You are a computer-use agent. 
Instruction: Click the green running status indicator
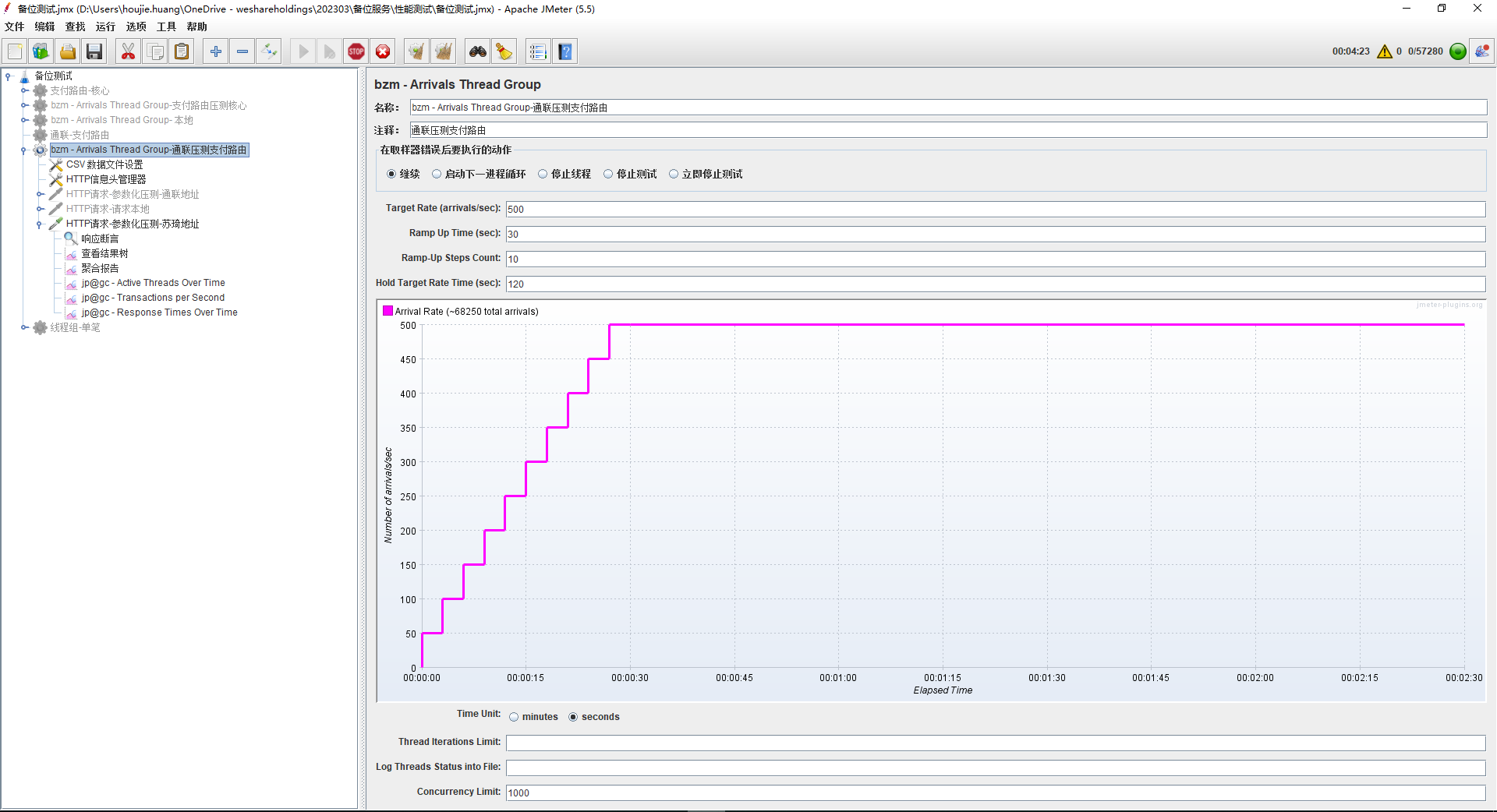click(x=1457, y=51)
